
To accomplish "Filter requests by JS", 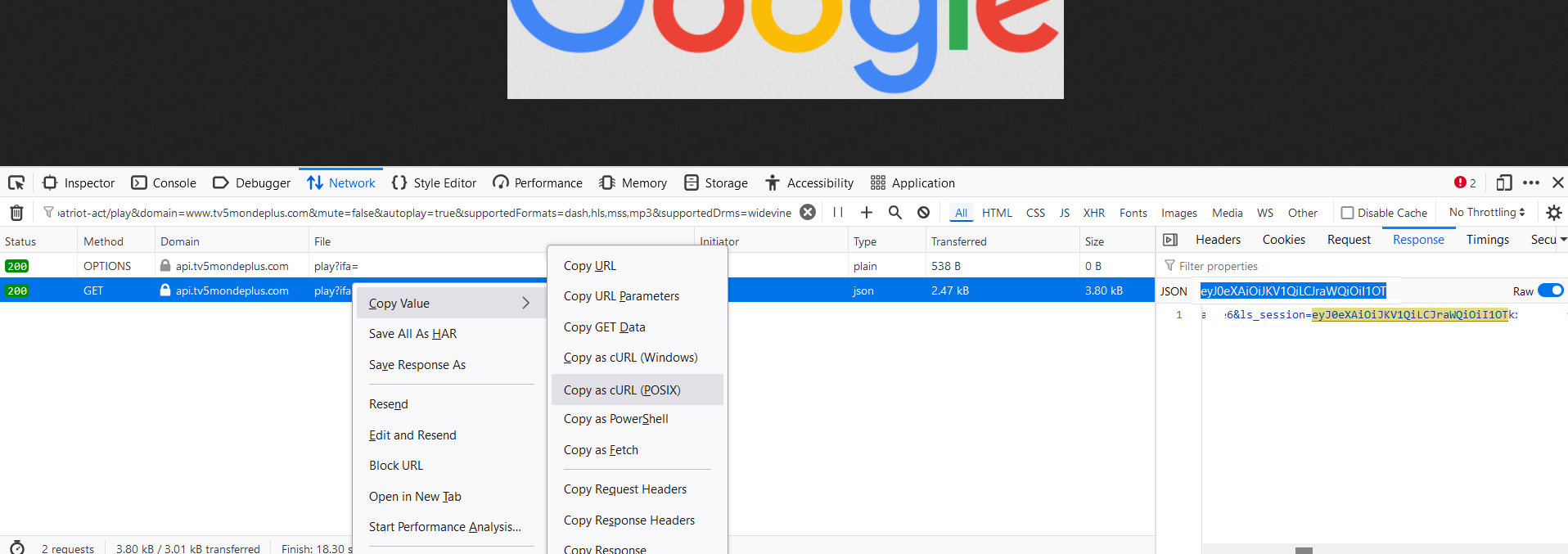I will tap(1065, 213).
